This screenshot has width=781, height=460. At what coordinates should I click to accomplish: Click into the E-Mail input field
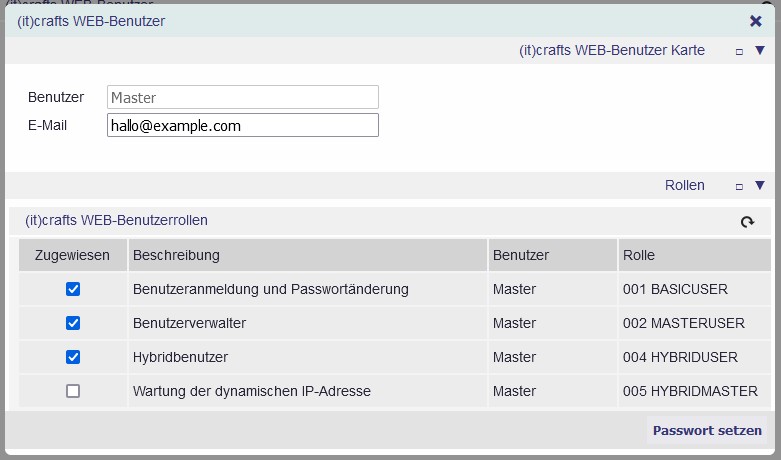(x=243, y=125)
